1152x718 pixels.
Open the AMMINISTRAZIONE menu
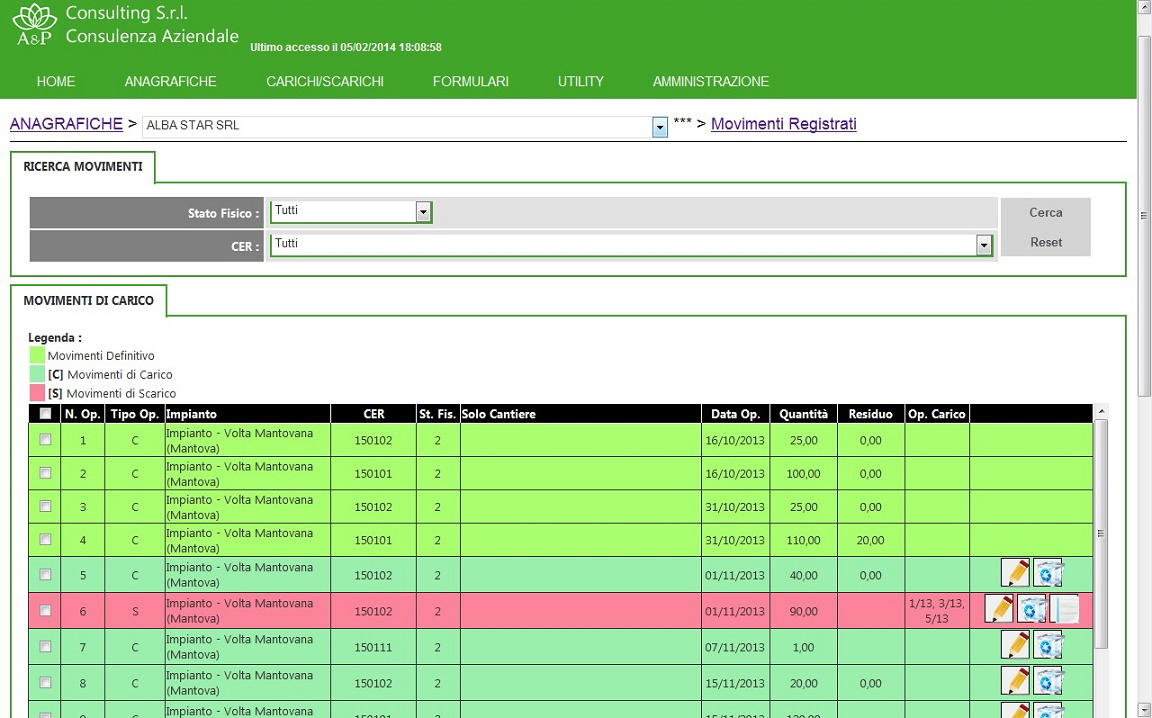710,82
